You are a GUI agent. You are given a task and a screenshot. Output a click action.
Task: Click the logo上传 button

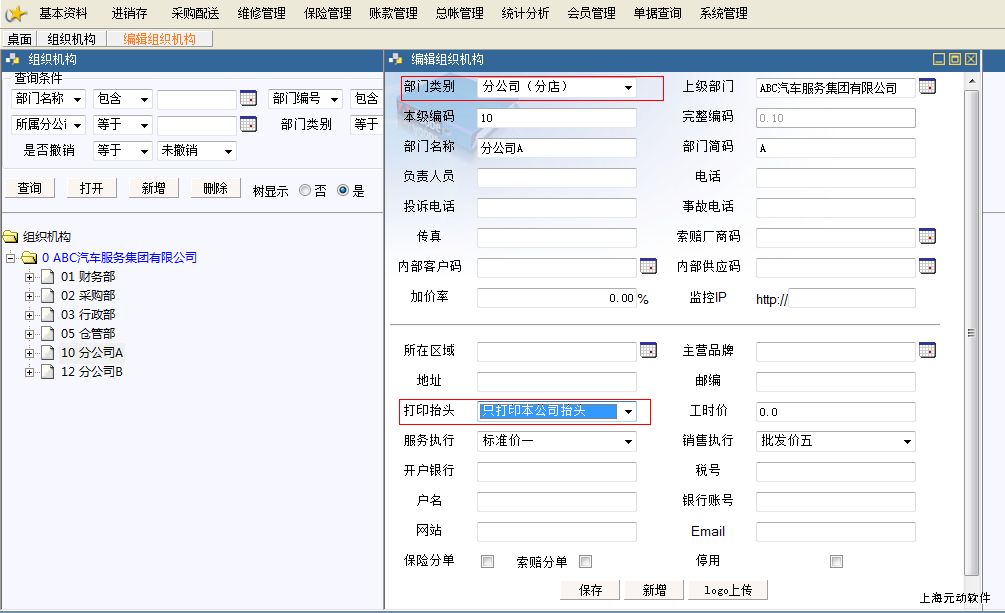728,590
